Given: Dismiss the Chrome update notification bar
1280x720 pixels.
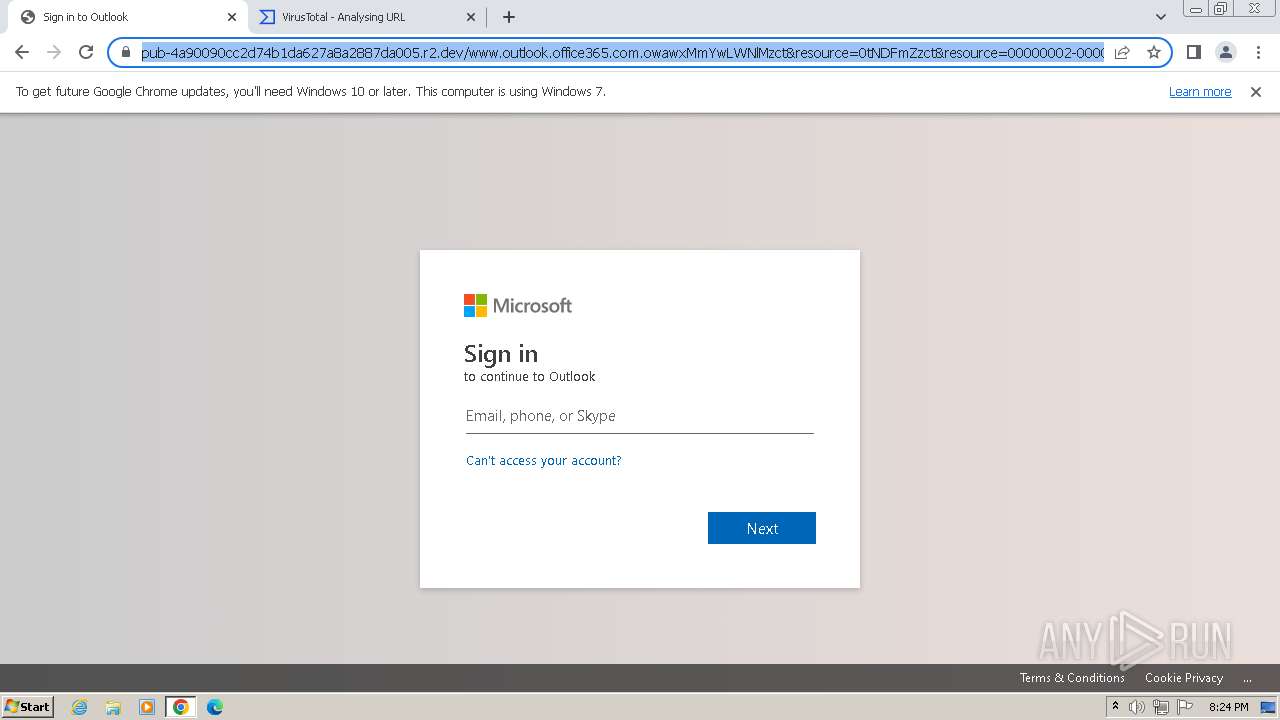Looking at the screenshot, I should point(1256,91).
